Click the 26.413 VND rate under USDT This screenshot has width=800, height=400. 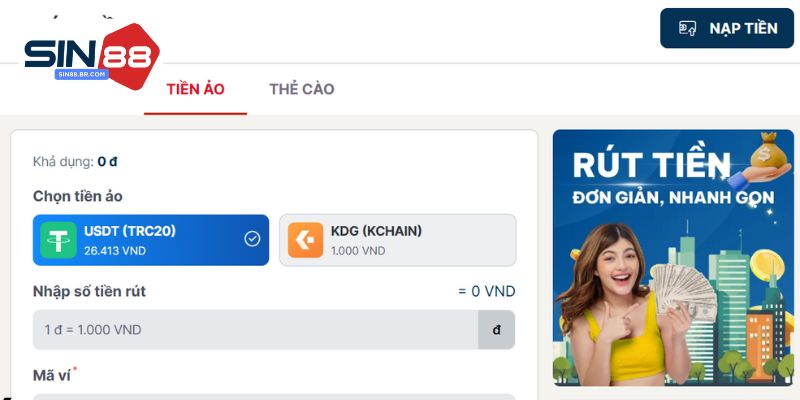coord(115,251)
